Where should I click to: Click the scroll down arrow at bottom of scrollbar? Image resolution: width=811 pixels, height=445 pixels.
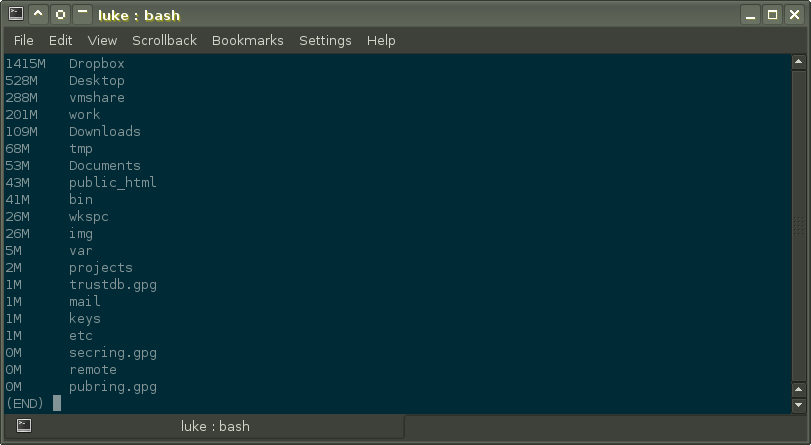tap(799, 404)
